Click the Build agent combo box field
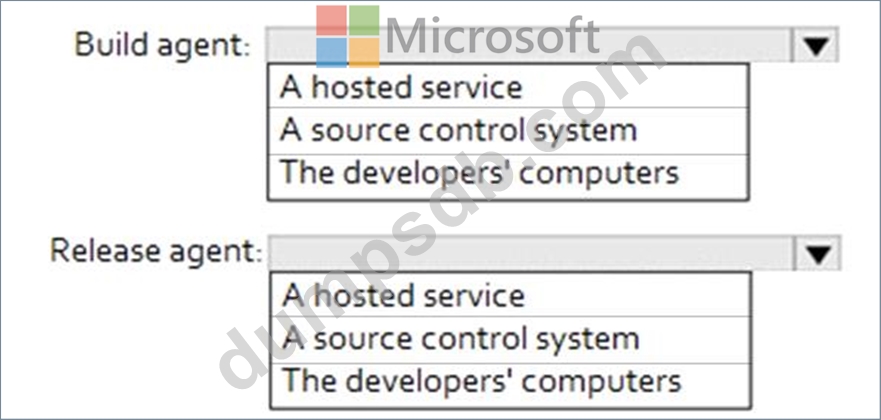 click(x=528, y=45)
